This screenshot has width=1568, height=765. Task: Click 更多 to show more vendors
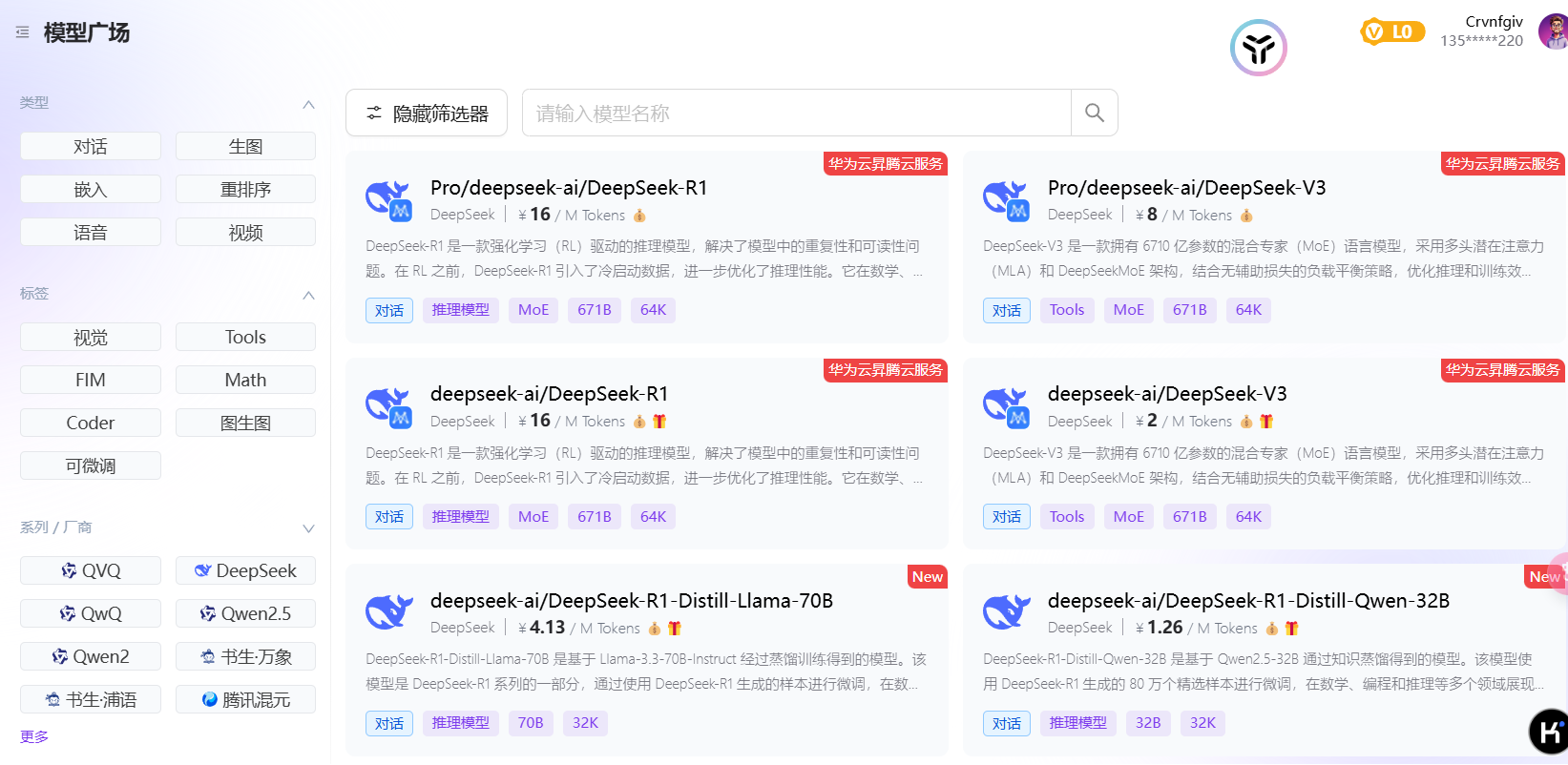click(34, 736)
